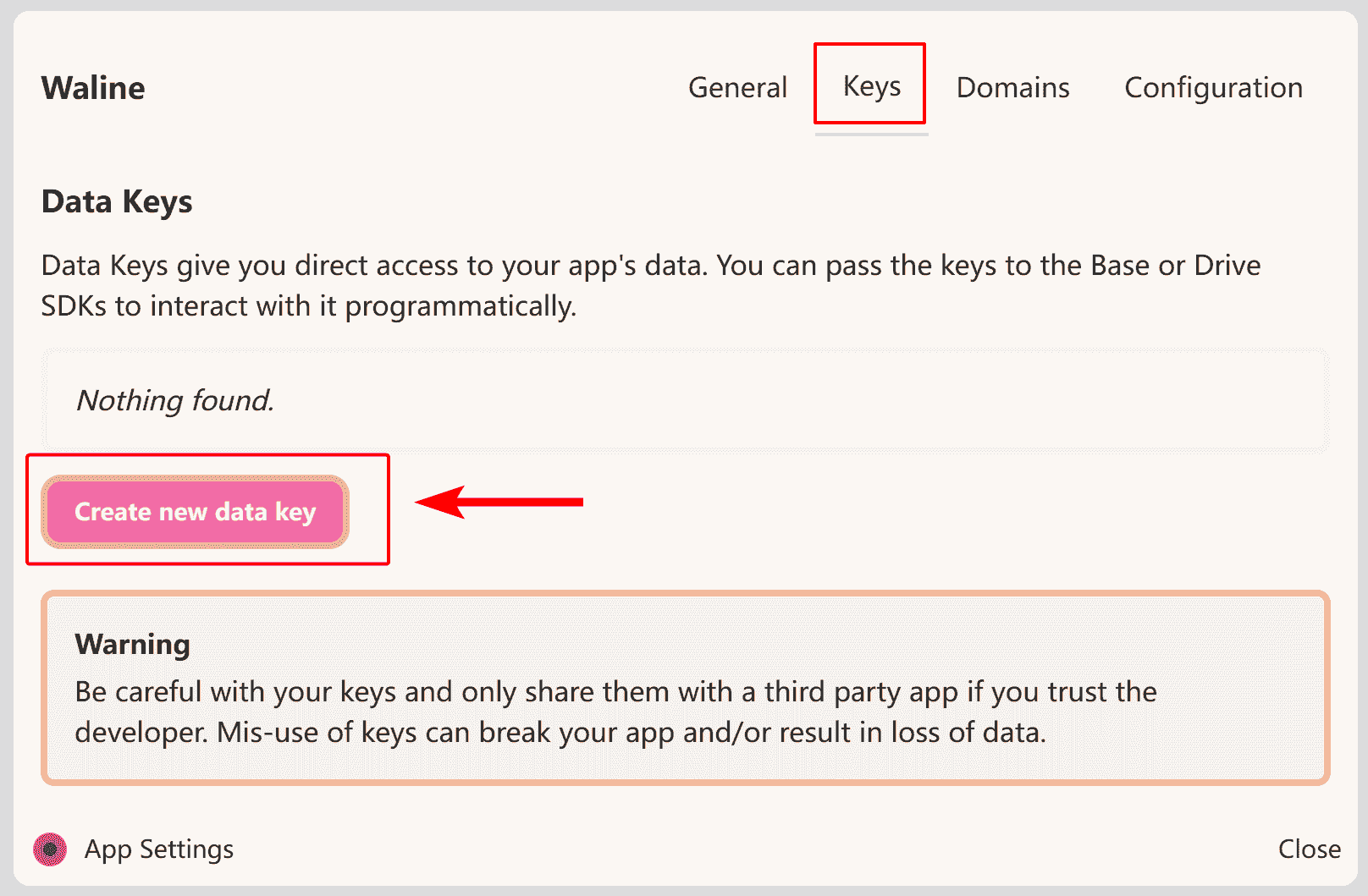Image resolution: width=1368 pixels, height=896 pixels.
Task: Open the Domains tab
Action: coord(1012,88)
